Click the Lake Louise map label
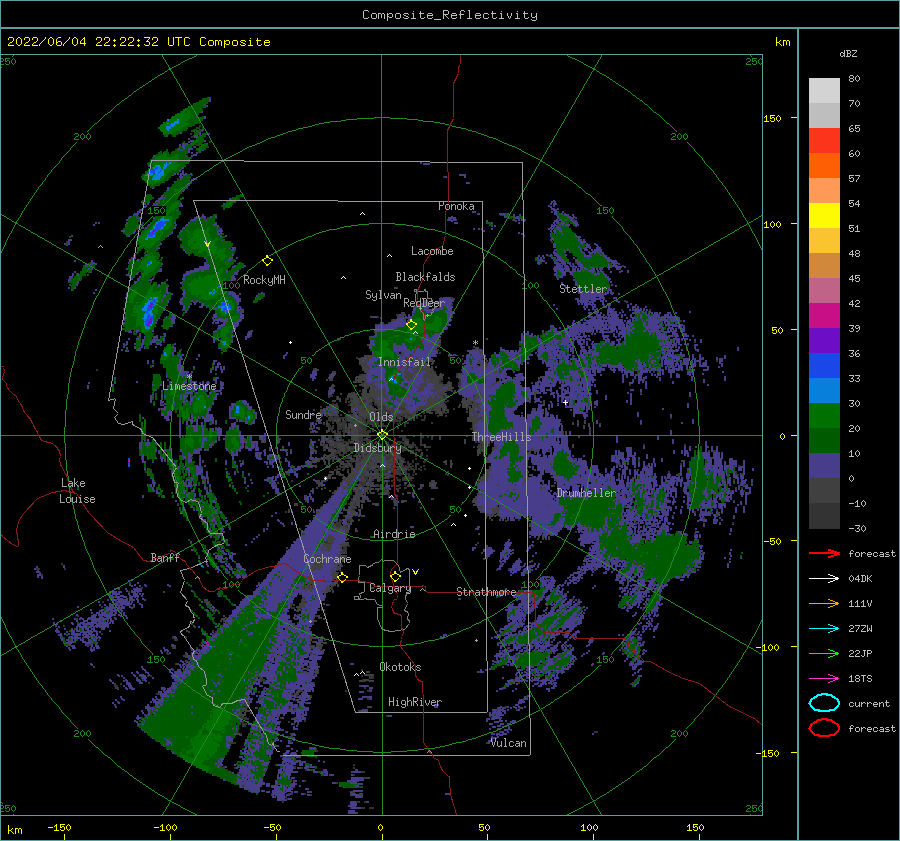Image resolution: width=900 pixels, height=841 pixels. point(77,491)
